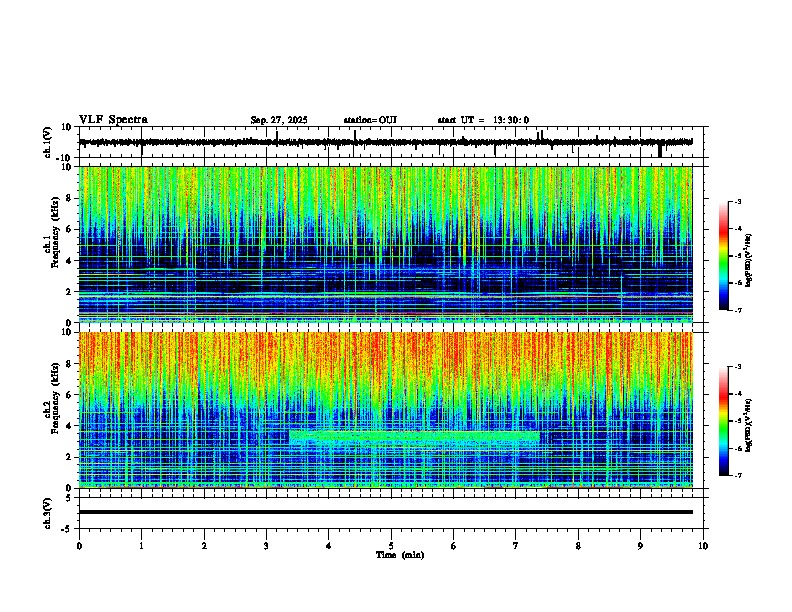Click the ch.1 spectrogram color scale bar
The width and height of the screenshot is (792, 612).
pos(724,256)
